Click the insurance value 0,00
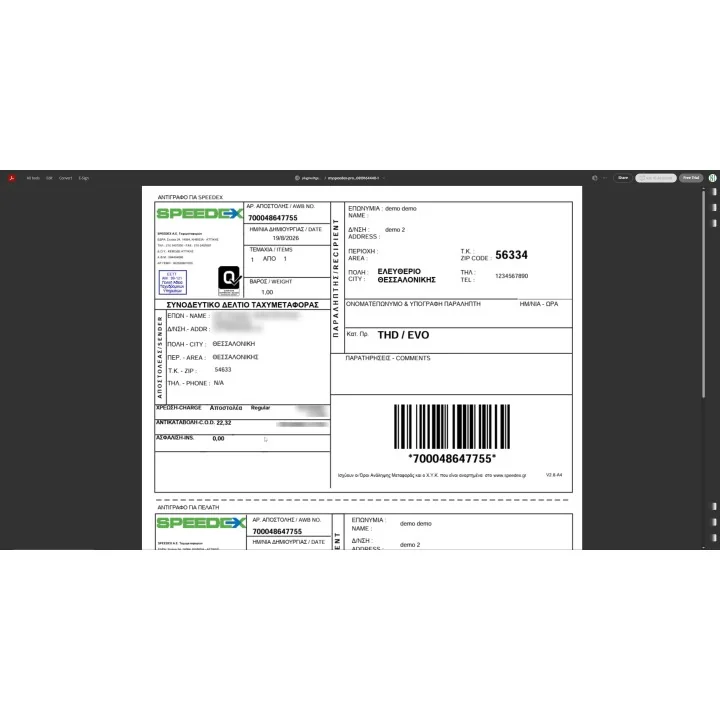The image size is (720, 720). click(x=218, y=439)
